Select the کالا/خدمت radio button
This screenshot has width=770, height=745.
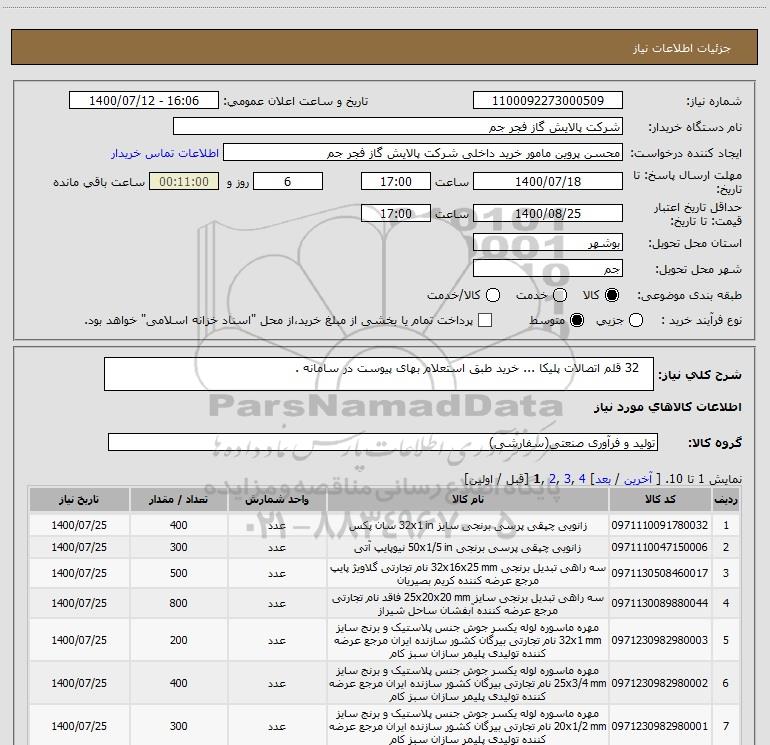pos(493,295)
